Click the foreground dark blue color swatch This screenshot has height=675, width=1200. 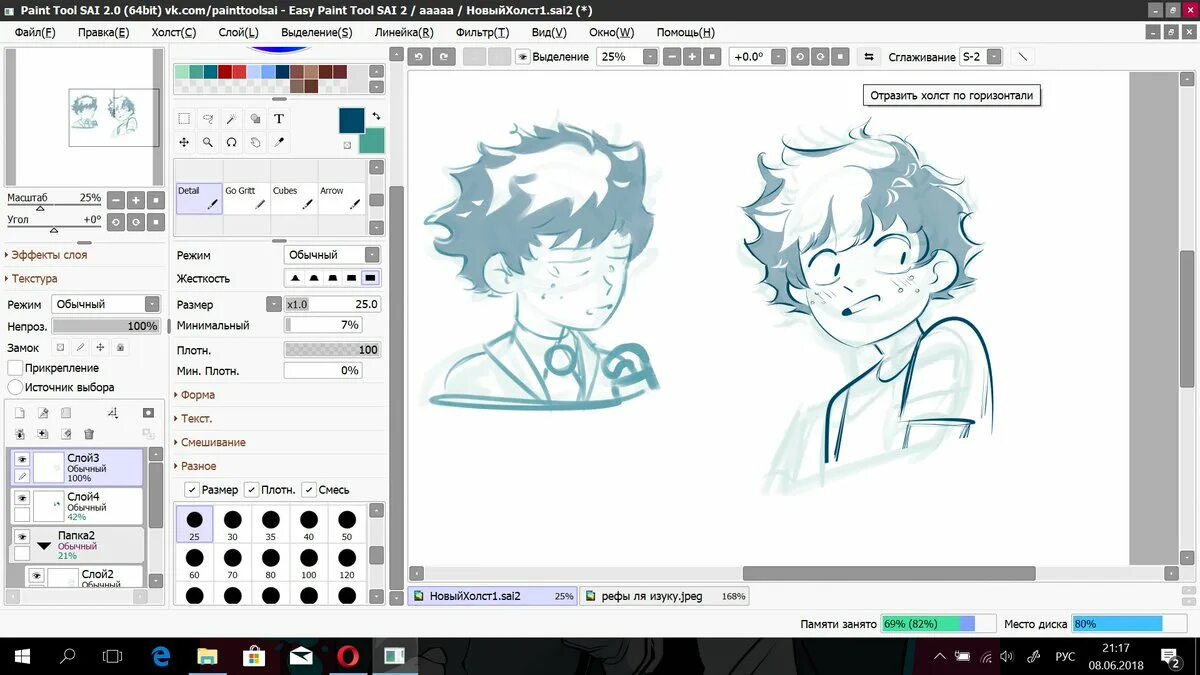(x=351, y=121)
